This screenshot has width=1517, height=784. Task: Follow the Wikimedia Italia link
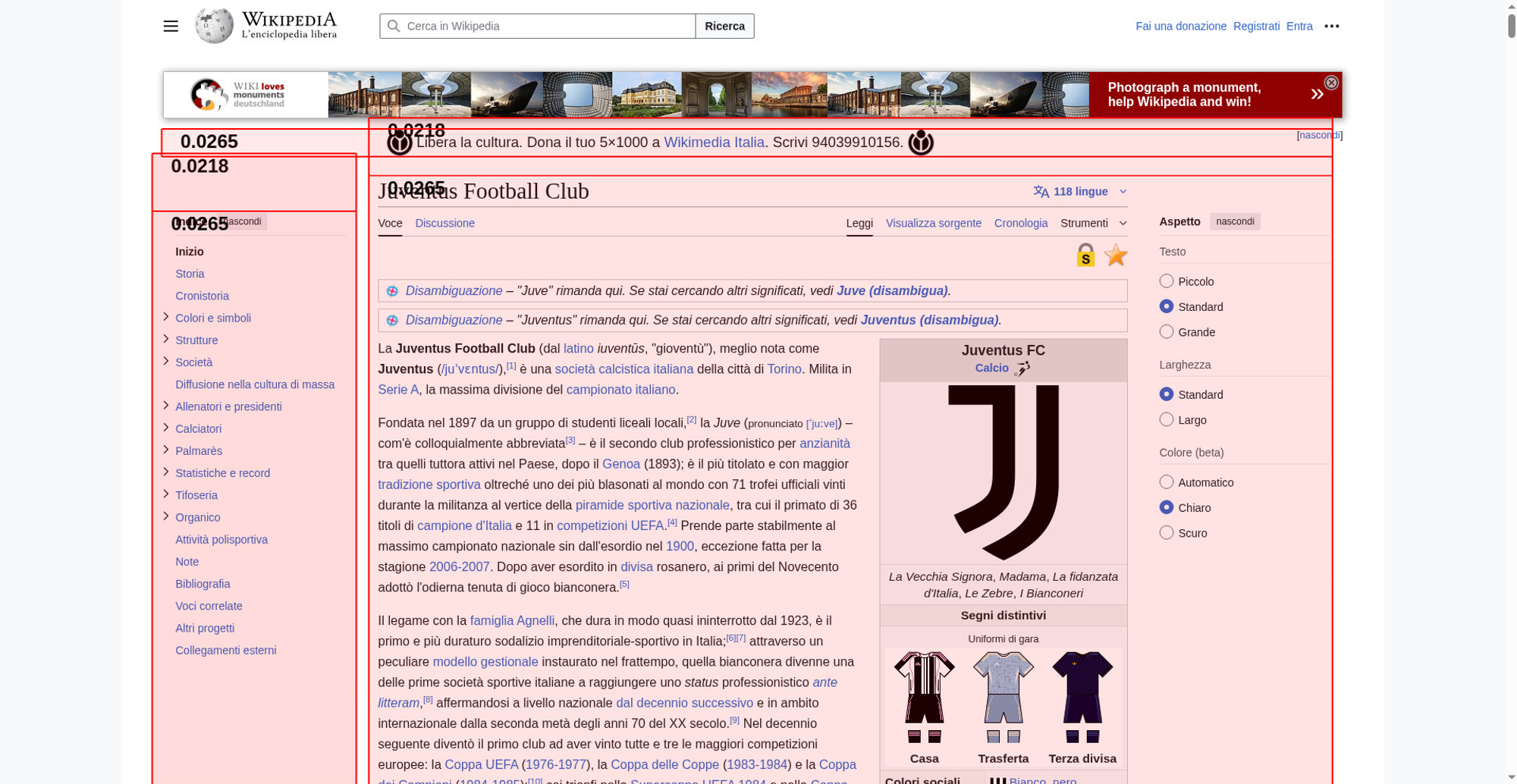[x=714, y=143]
